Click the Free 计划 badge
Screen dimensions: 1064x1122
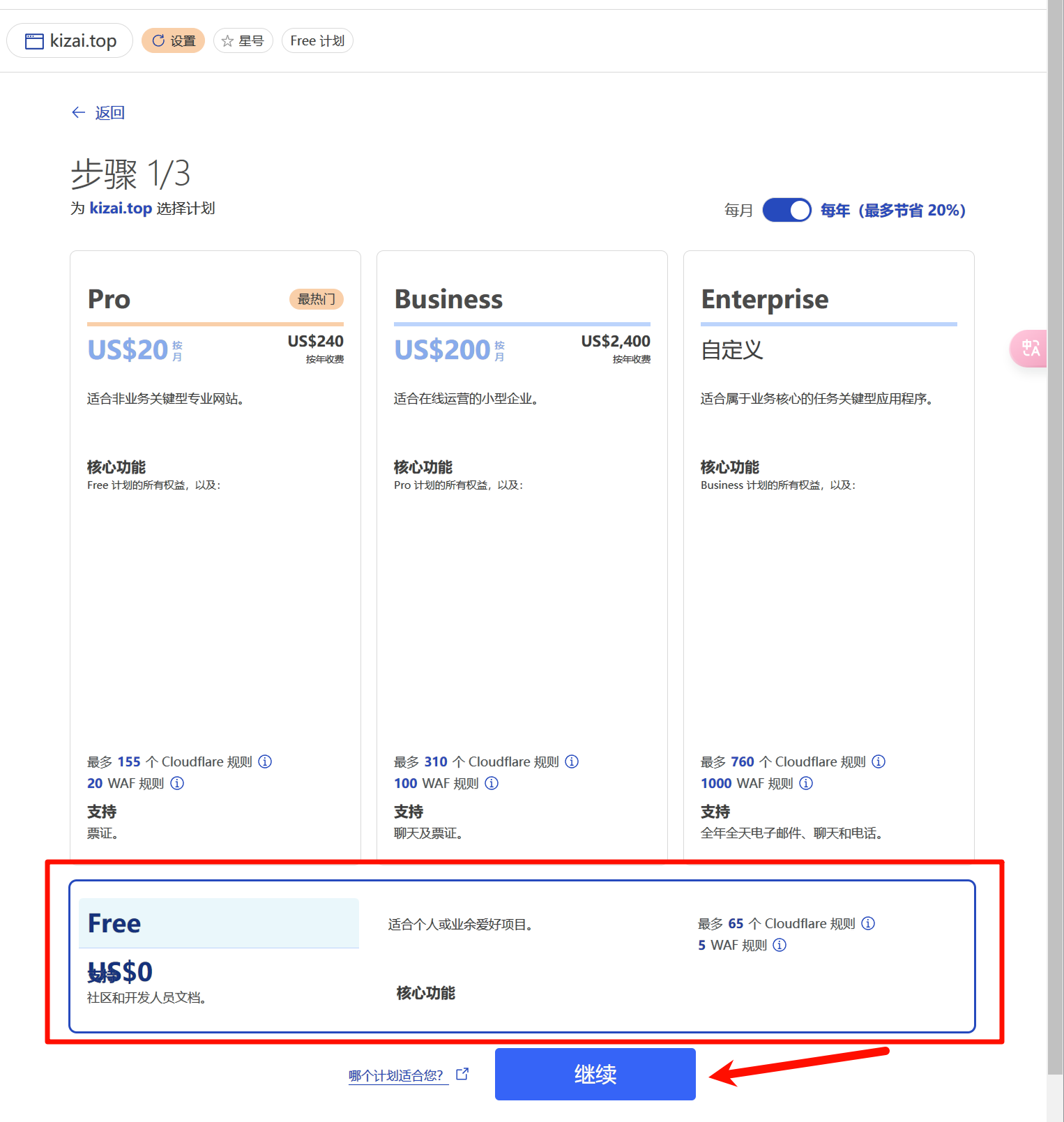pyautogui.click(x=317, y=41)
